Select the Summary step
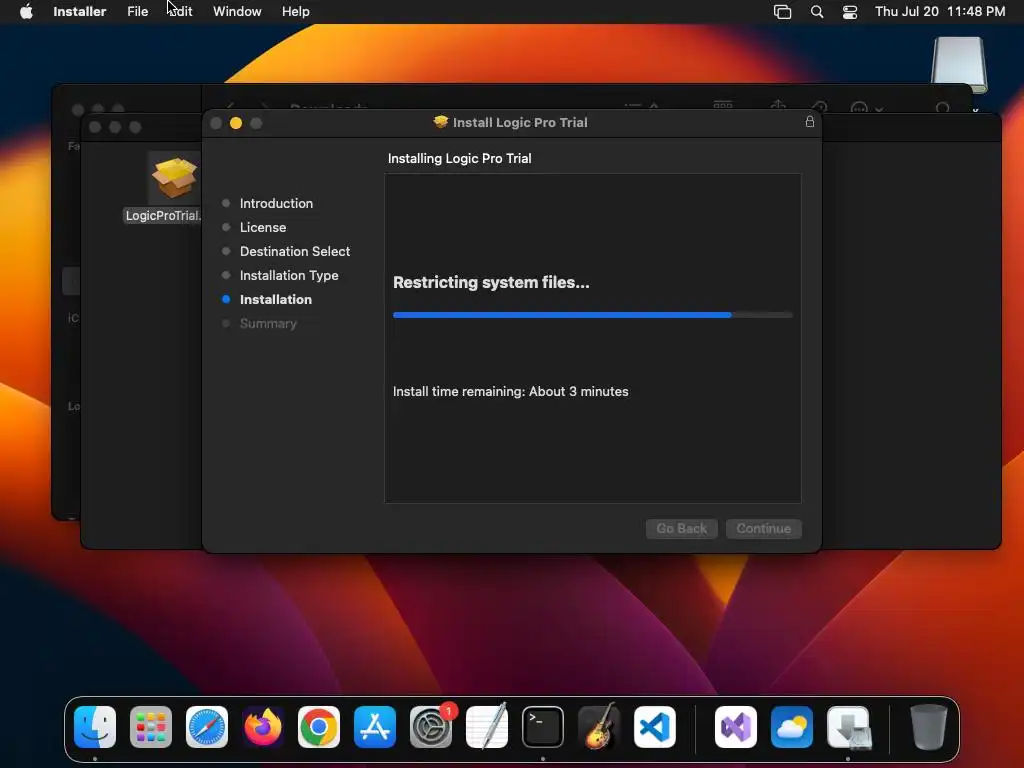The image size is (1024, 768). coord(268,323)
